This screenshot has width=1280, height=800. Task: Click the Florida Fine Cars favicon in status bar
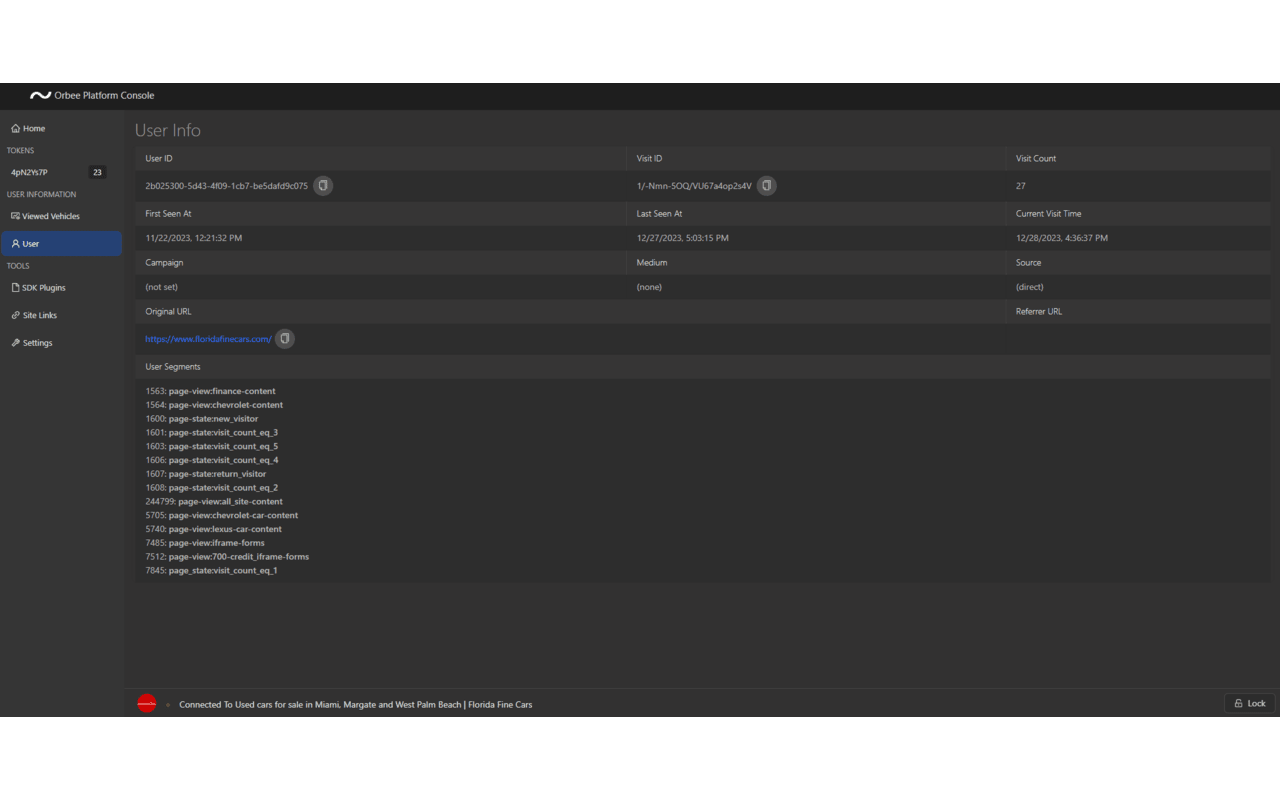click(147, 703)
